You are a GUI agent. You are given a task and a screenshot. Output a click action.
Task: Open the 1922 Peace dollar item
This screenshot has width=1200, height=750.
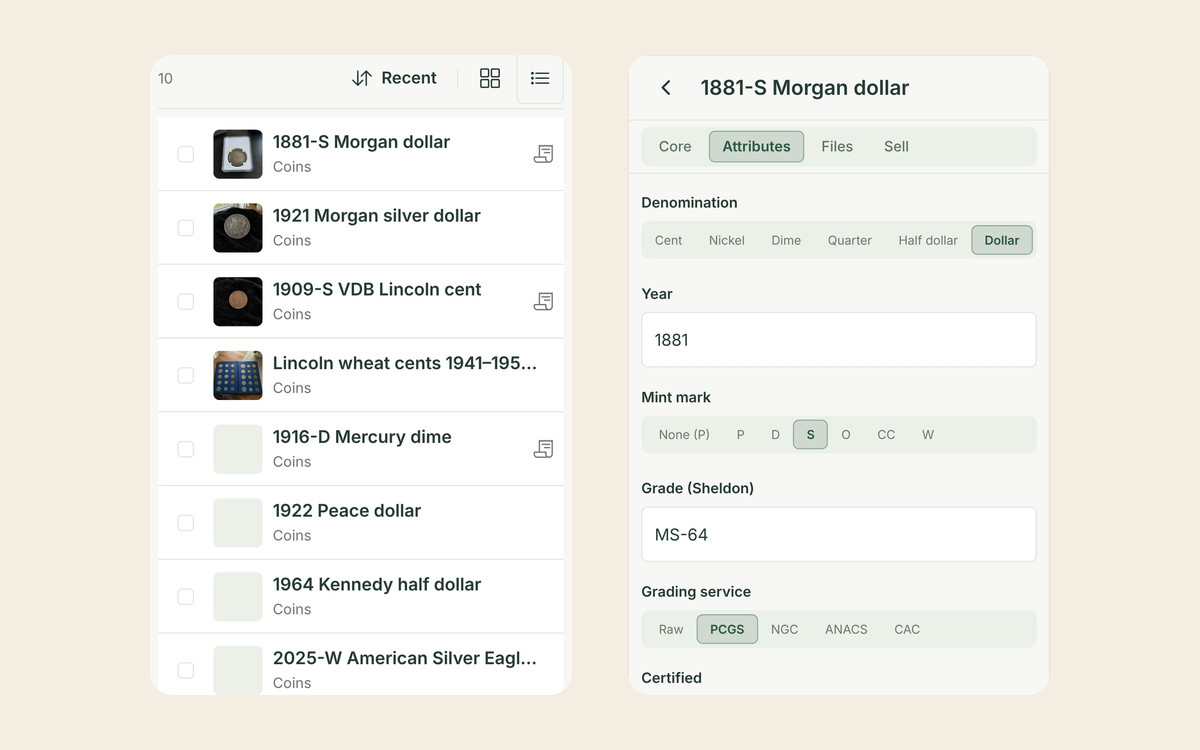361,523
